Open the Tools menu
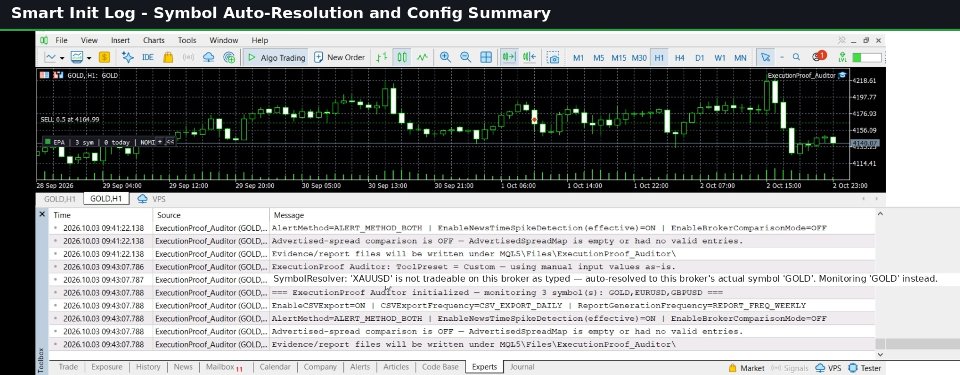Viewport: 960px width, 375px height. [187, 40]
